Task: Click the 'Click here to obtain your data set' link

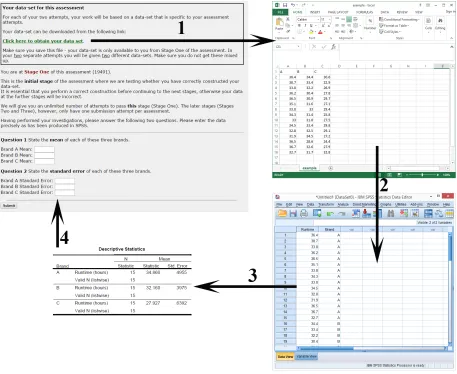Action: click(x=43, y=41)
